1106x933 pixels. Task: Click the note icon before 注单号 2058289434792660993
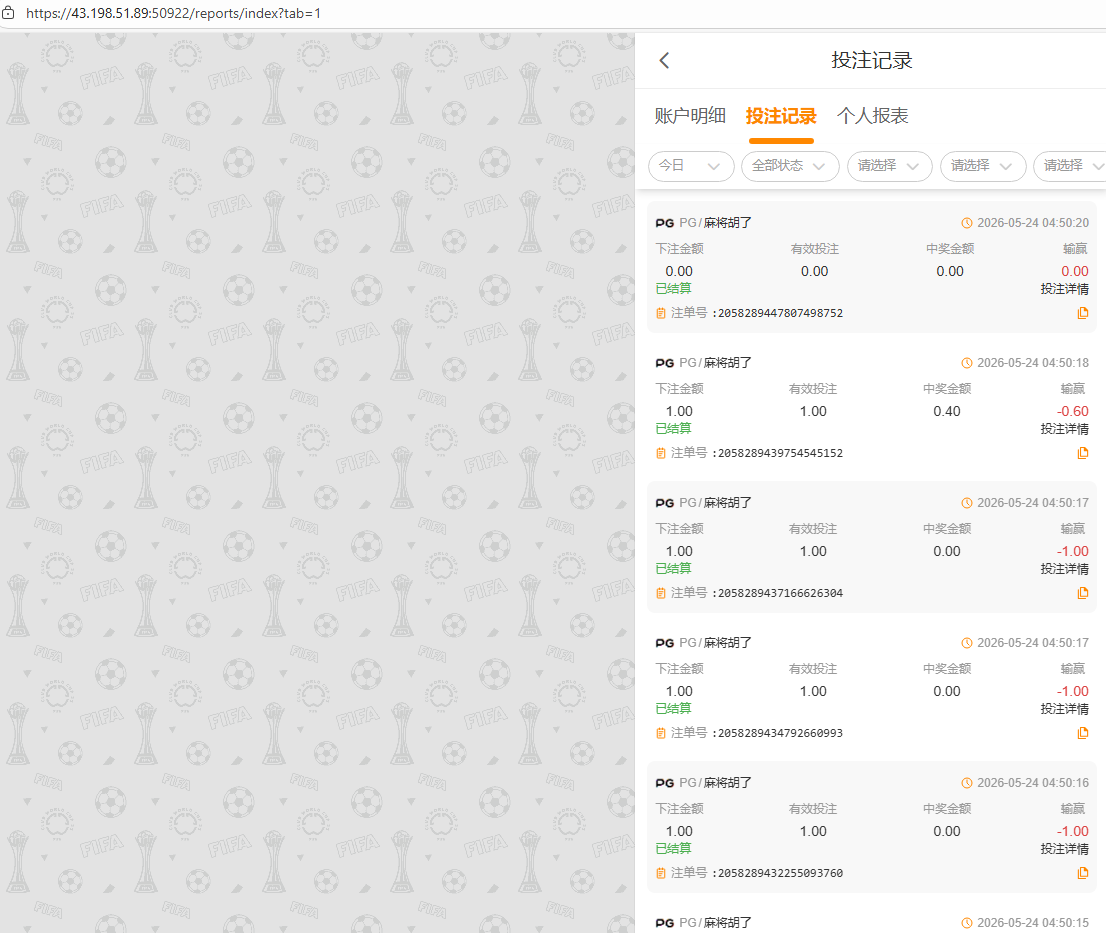click(661, 733)
